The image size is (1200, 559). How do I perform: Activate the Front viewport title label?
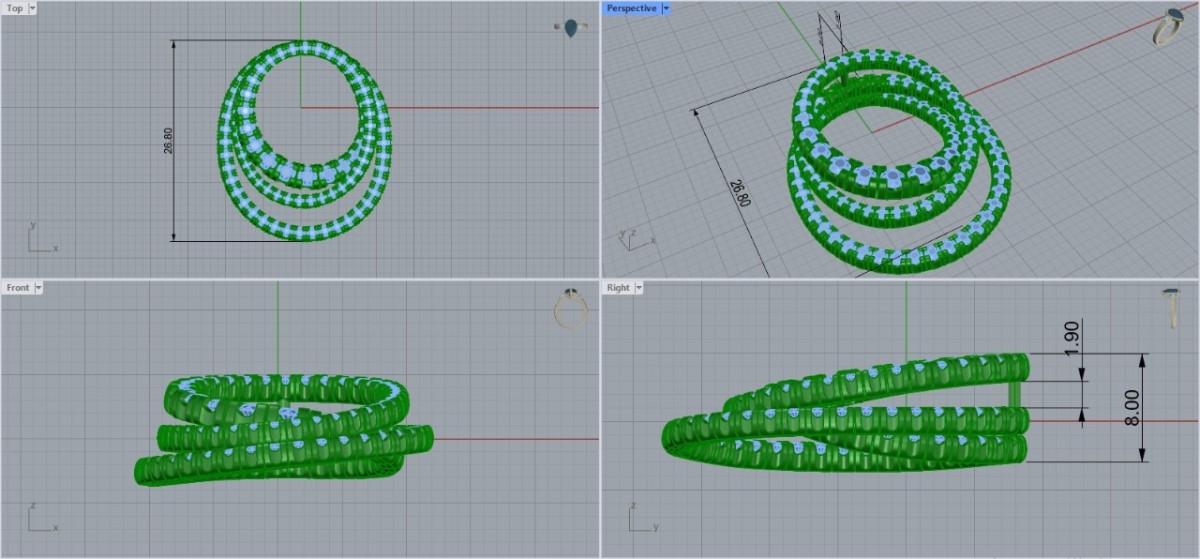18,288
